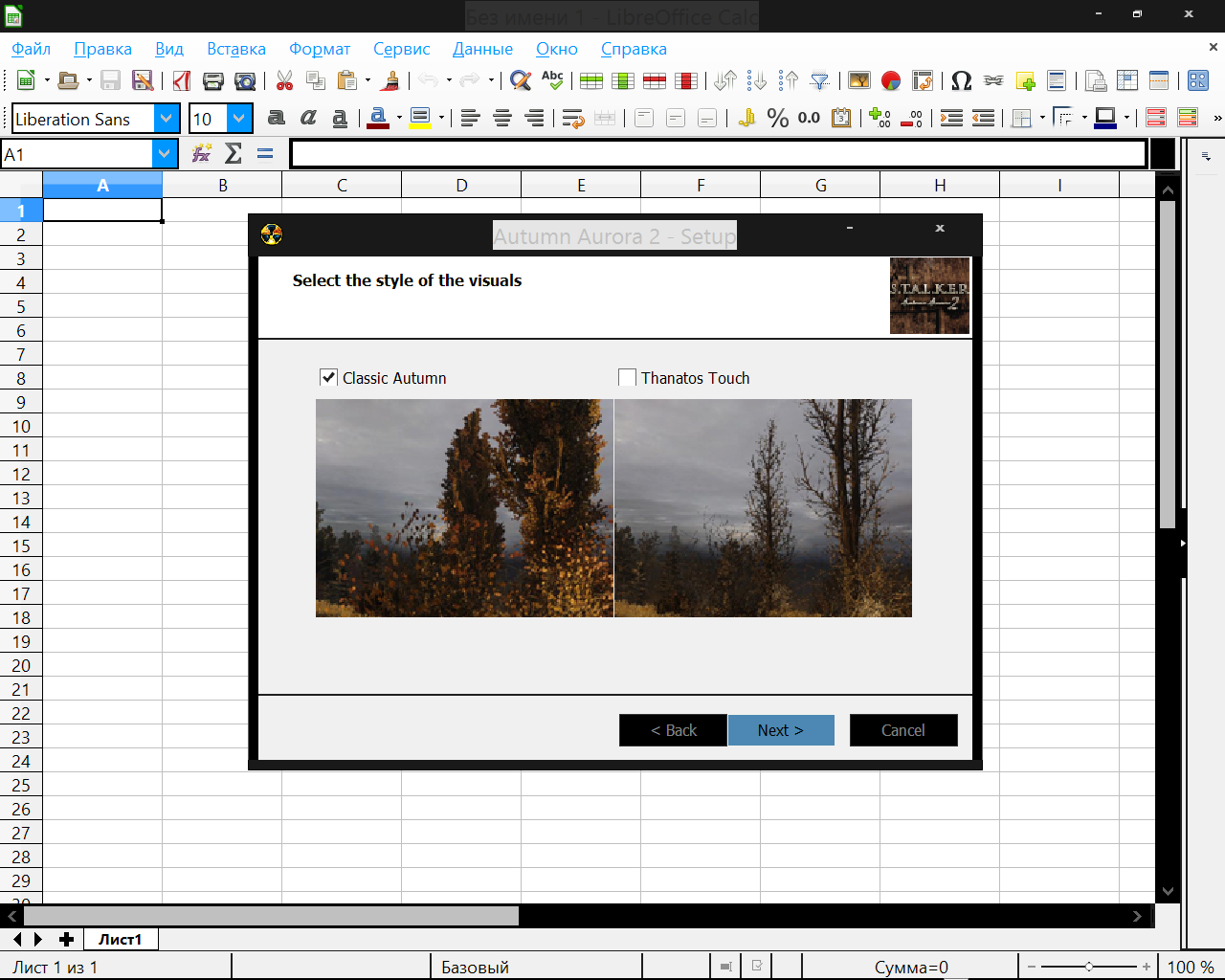Click the Open file folder icon

pos(68,80)
